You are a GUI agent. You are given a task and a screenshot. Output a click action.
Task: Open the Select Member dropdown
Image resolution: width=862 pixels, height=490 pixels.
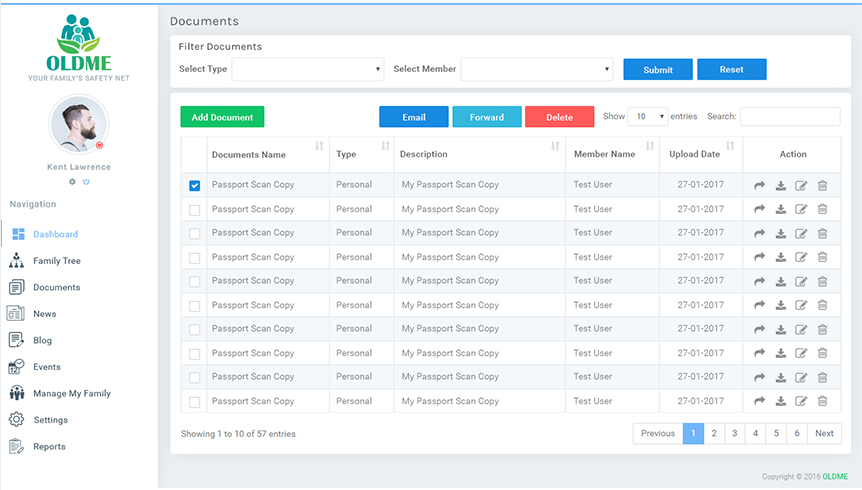coord(537,69)
